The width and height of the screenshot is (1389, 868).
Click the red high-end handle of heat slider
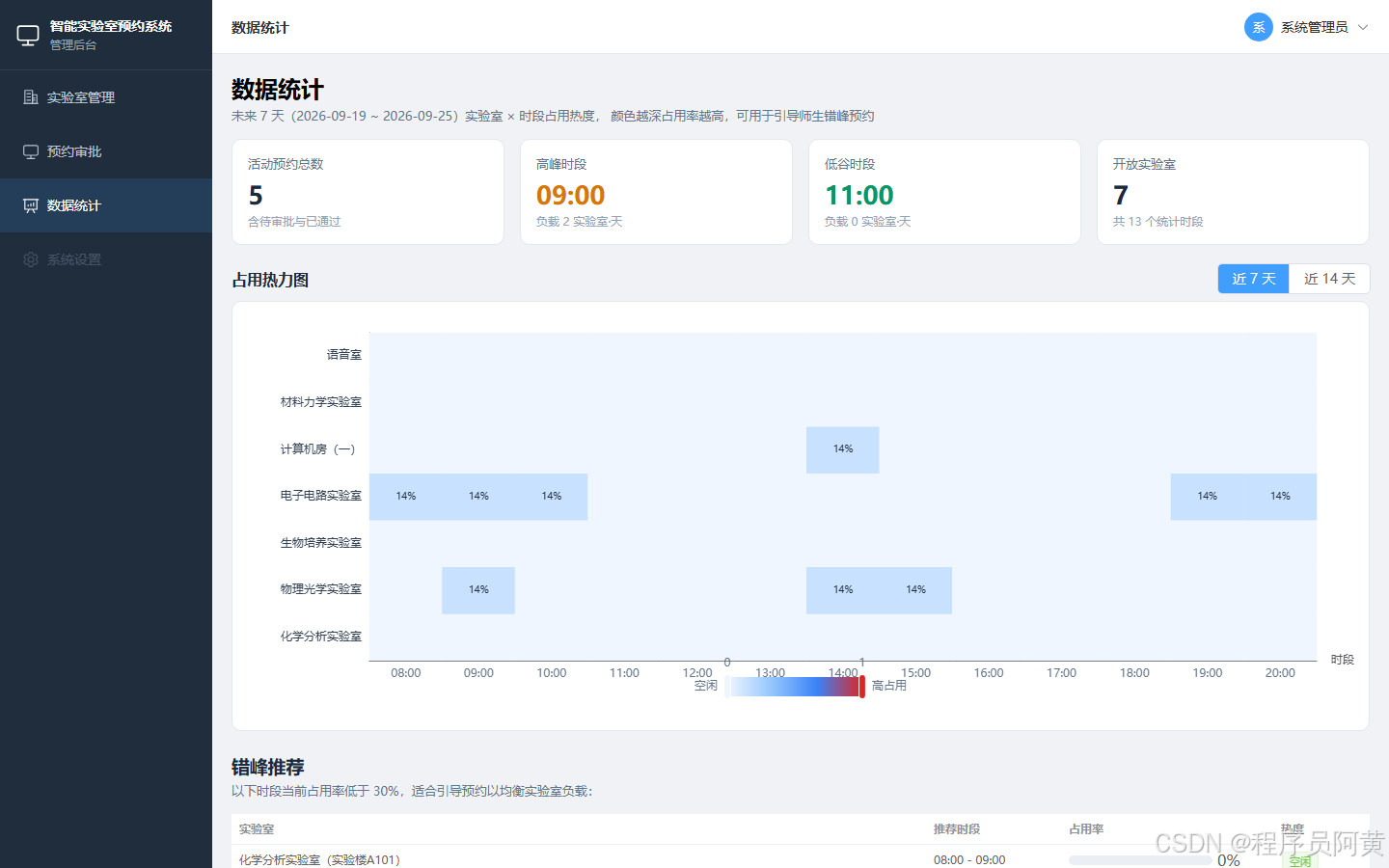click(x=862, y=687)
